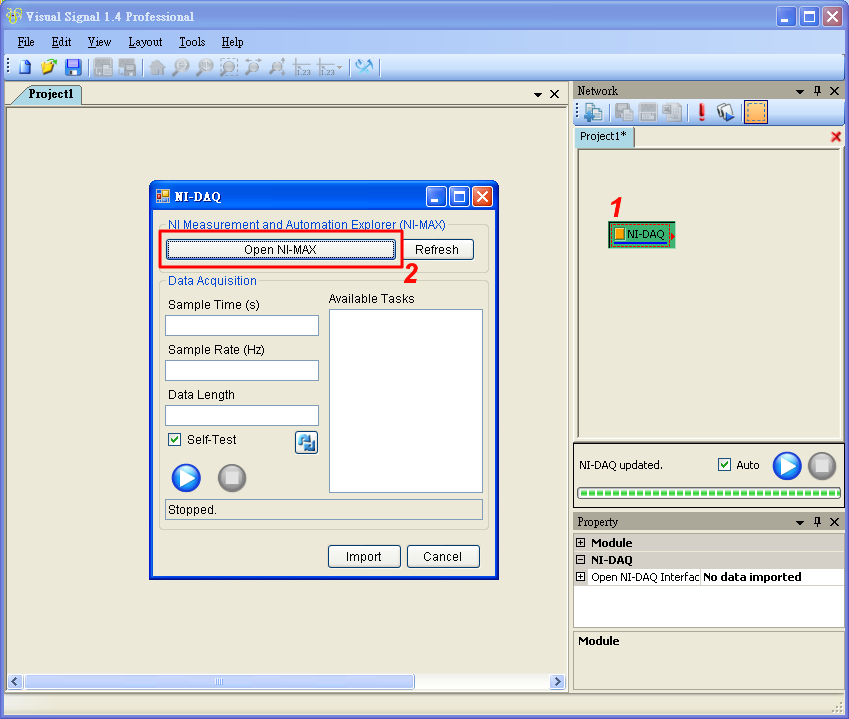
Task: Click the horizontal scrollbar right arrow
Action: (x=557, y=682)
